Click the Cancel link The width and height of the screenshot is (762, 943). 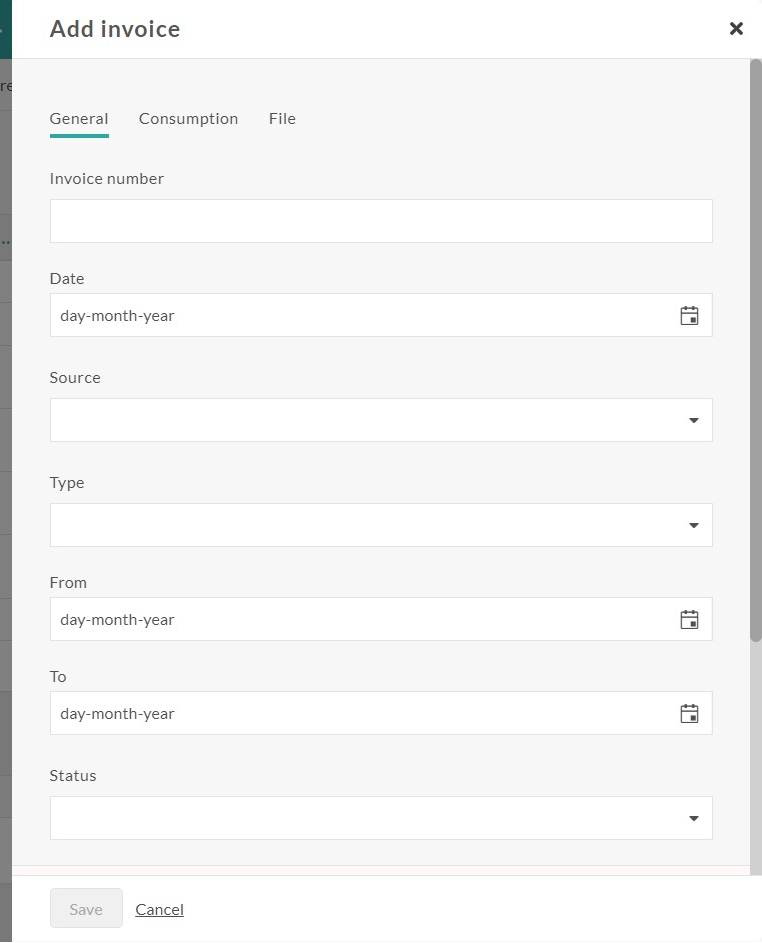(159, 909)
